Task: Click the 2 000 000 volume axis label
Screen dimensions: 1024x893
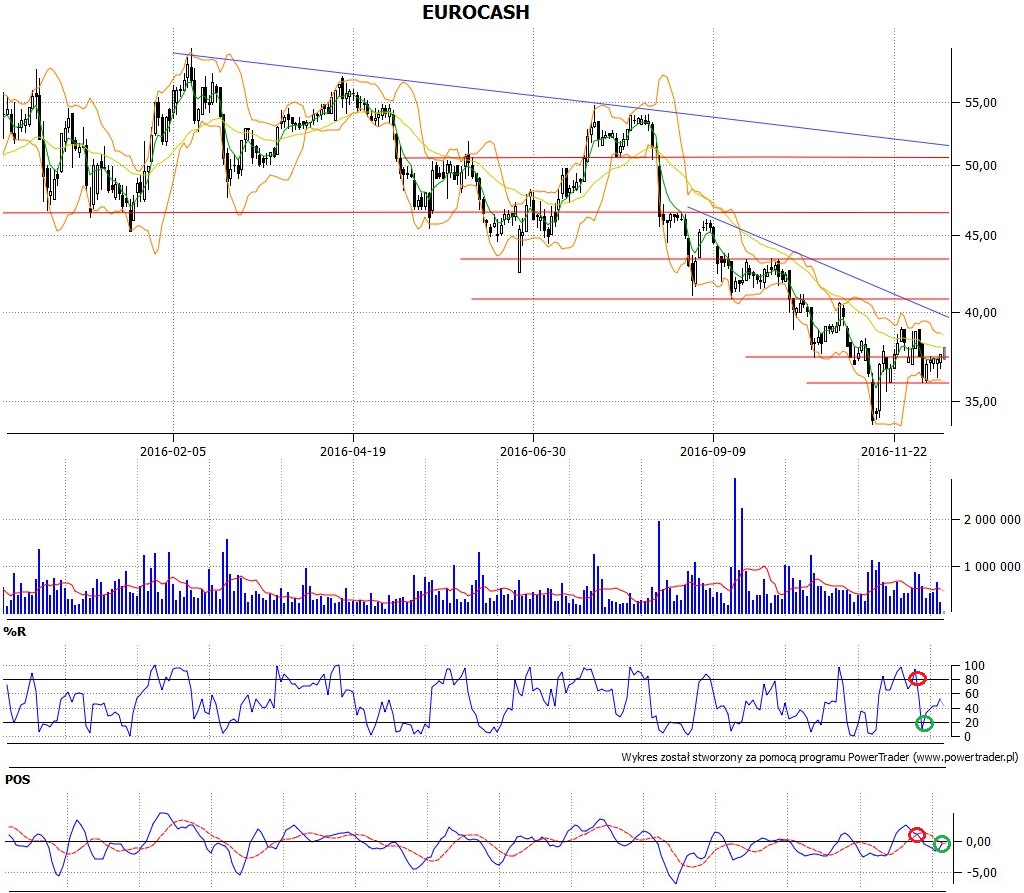Action: (x=992, y=520)
